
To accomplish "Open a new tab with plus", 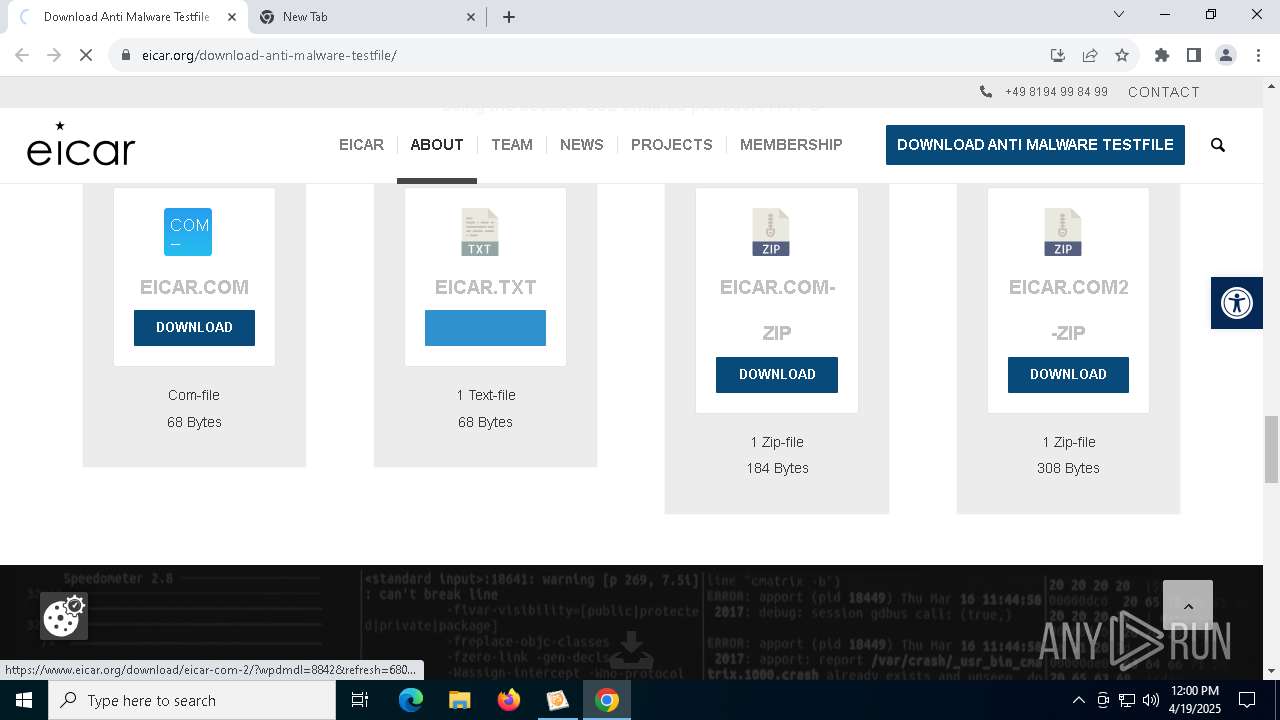I will [509, 17].
